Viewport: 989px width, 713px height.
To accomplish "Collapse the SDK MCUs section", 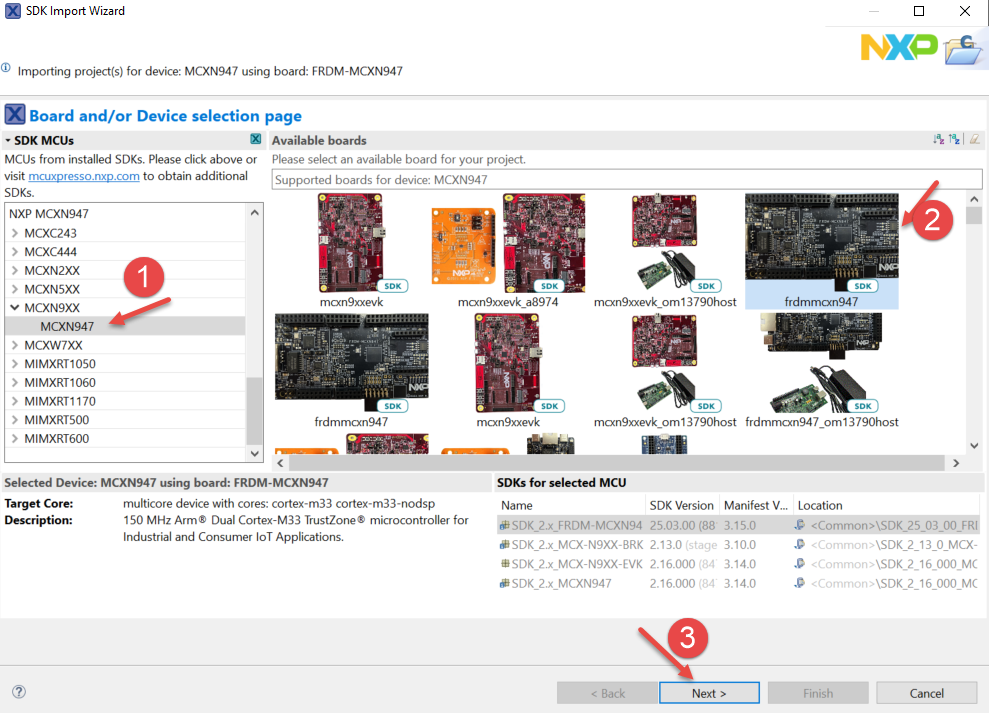I will tap(8, 138).
